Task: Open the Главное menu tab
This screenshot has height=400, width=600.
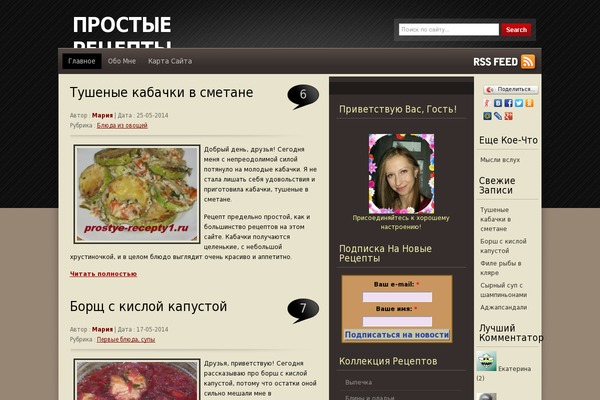Action: coord(82,61)
